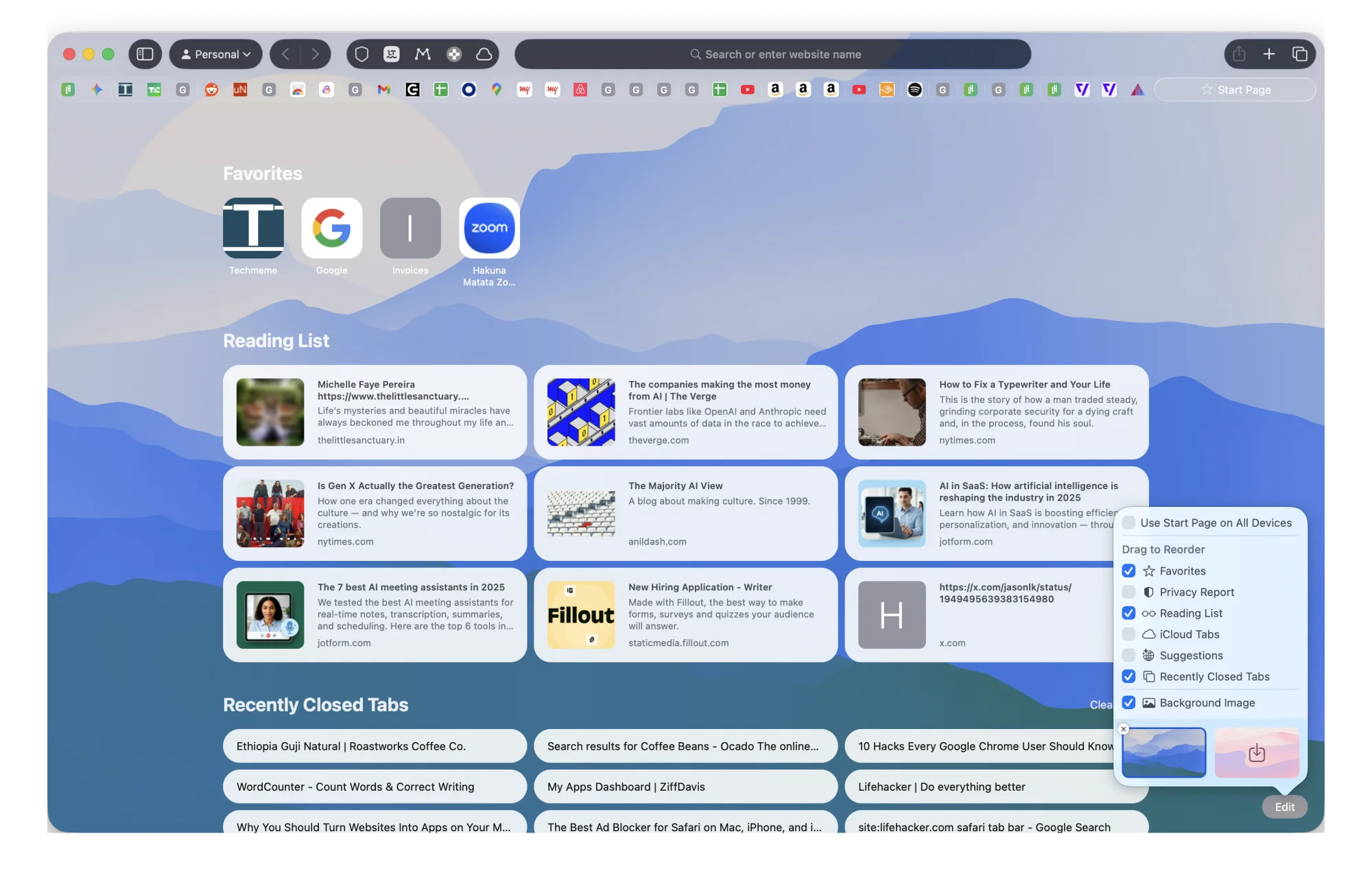1372x895 pixels.
Task: Open a new tab with the plus icon
Action: (1268, 53)
